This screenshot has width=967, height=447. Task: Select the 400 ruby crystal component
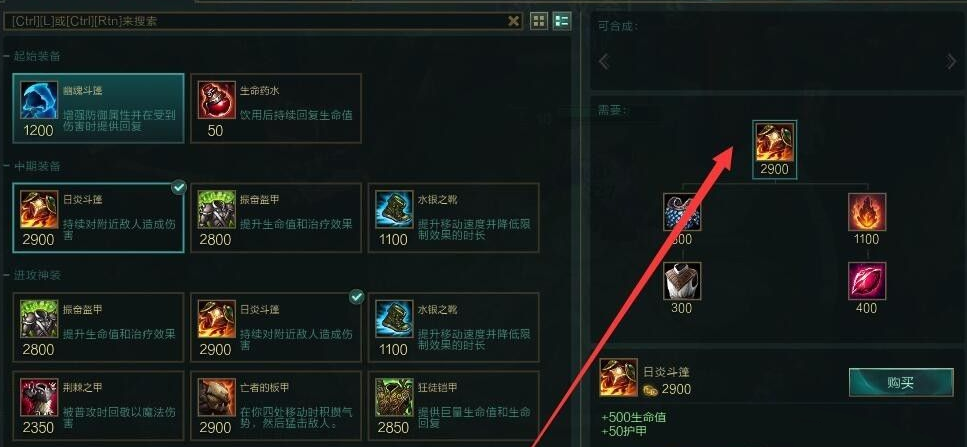tap(866, 281)
